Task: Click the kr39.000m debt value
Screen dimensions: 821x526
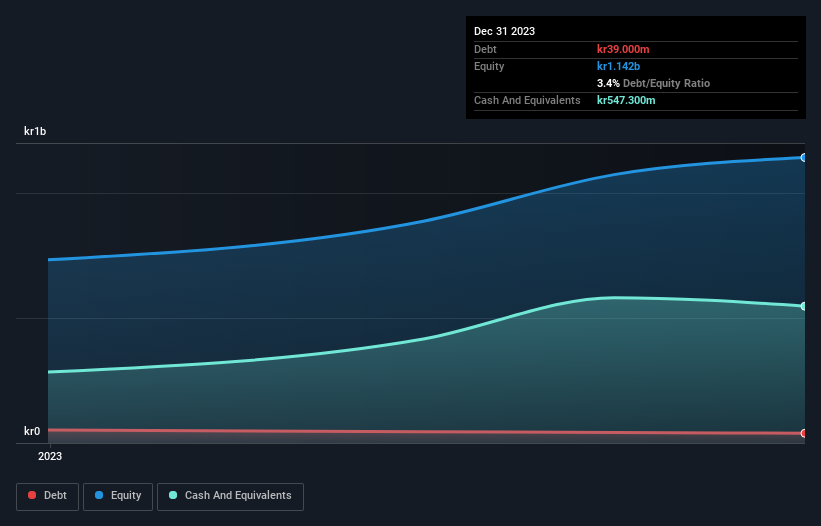Action: tap(623, 49)
